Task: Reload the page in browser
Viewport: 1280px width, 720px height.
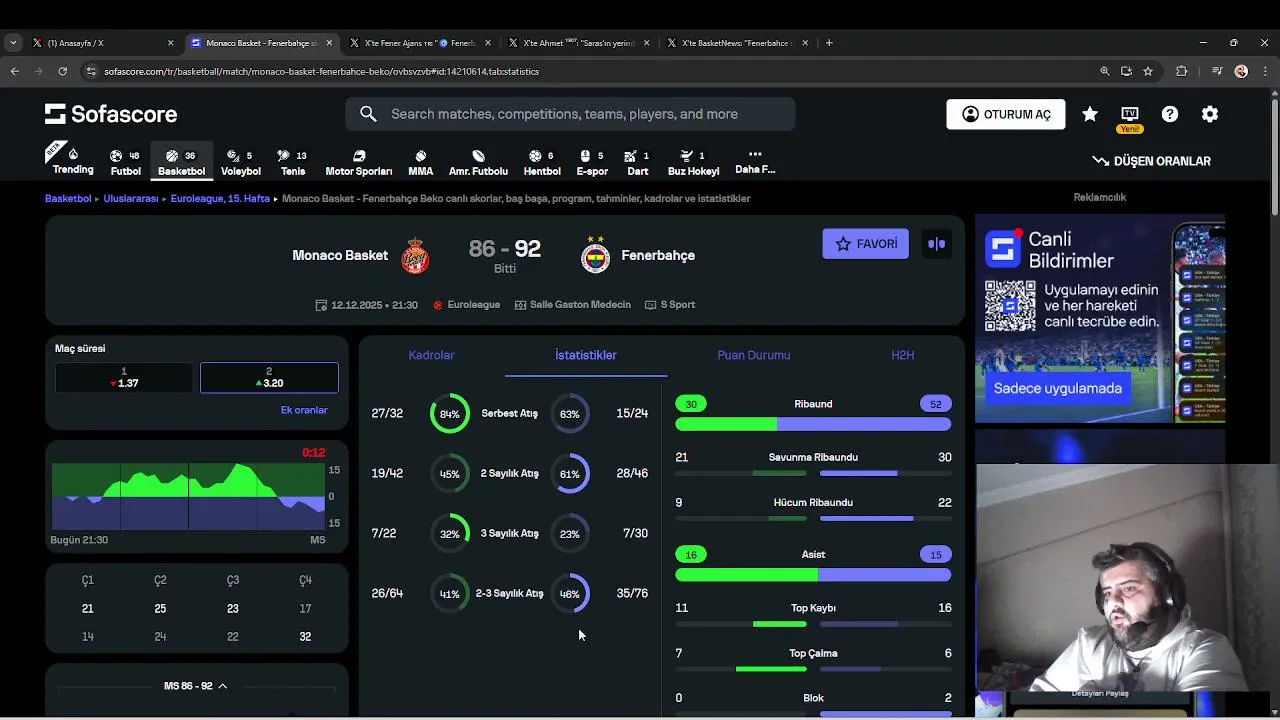Action: tap(63, 71)
